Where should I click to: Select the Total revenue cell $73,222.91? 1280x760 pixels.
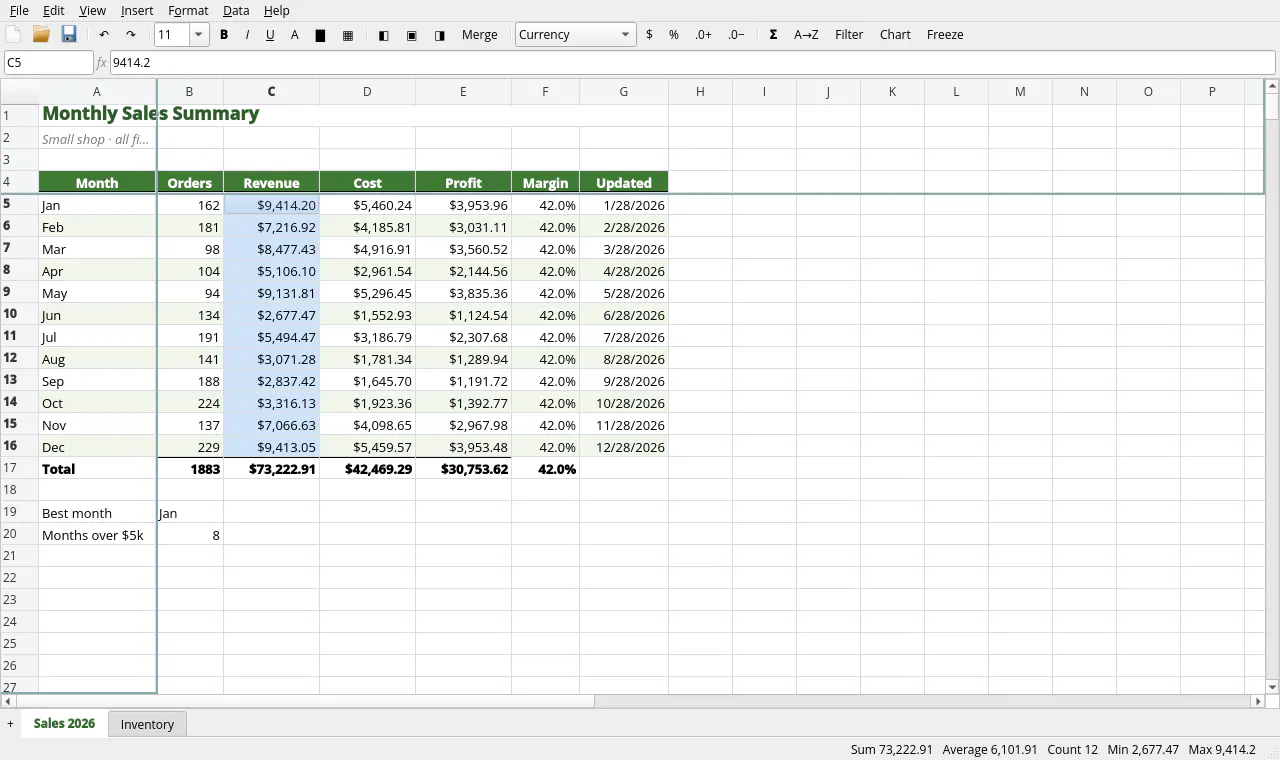click(272, 469)
